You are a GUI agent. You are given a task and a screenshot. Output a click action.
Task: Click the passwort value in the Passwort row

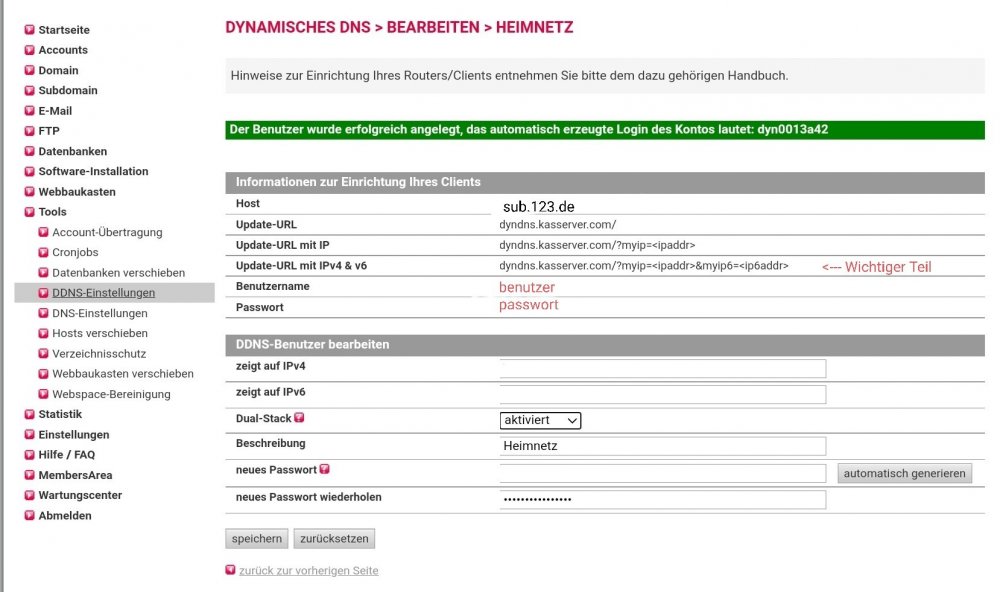coord(528,305)
